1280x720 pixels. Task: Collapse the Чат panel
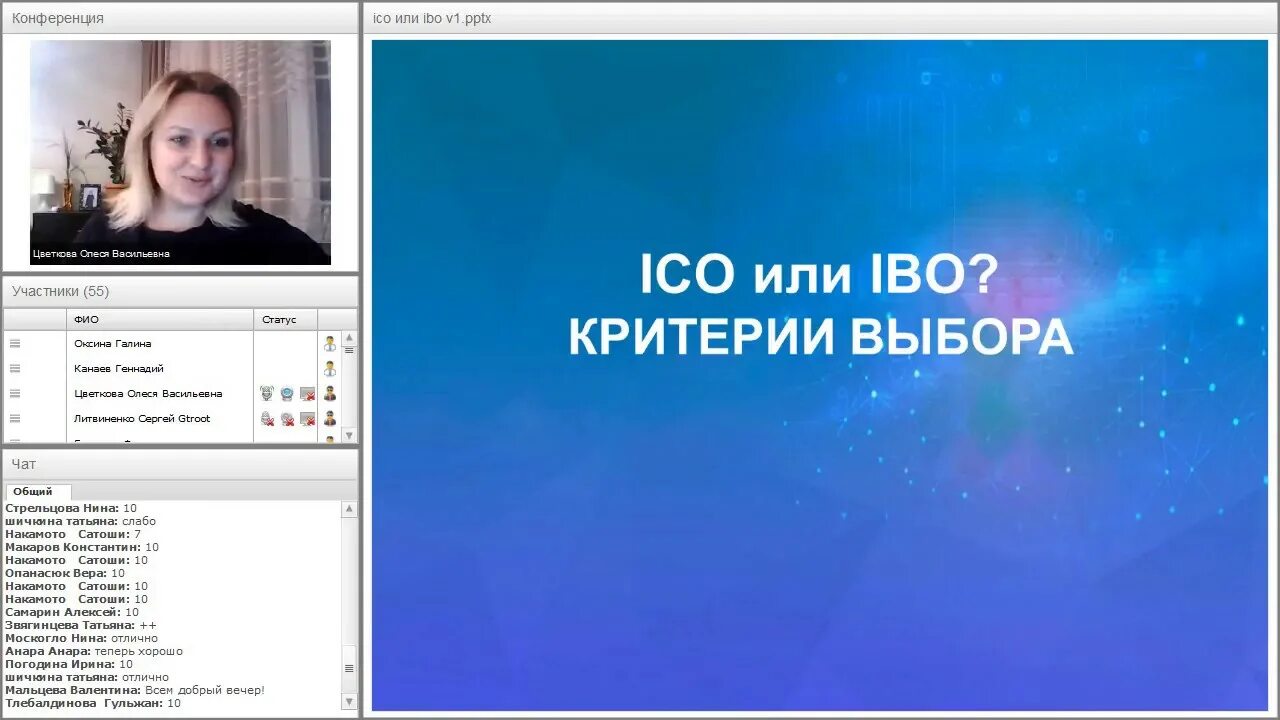[x=22, y=463]
